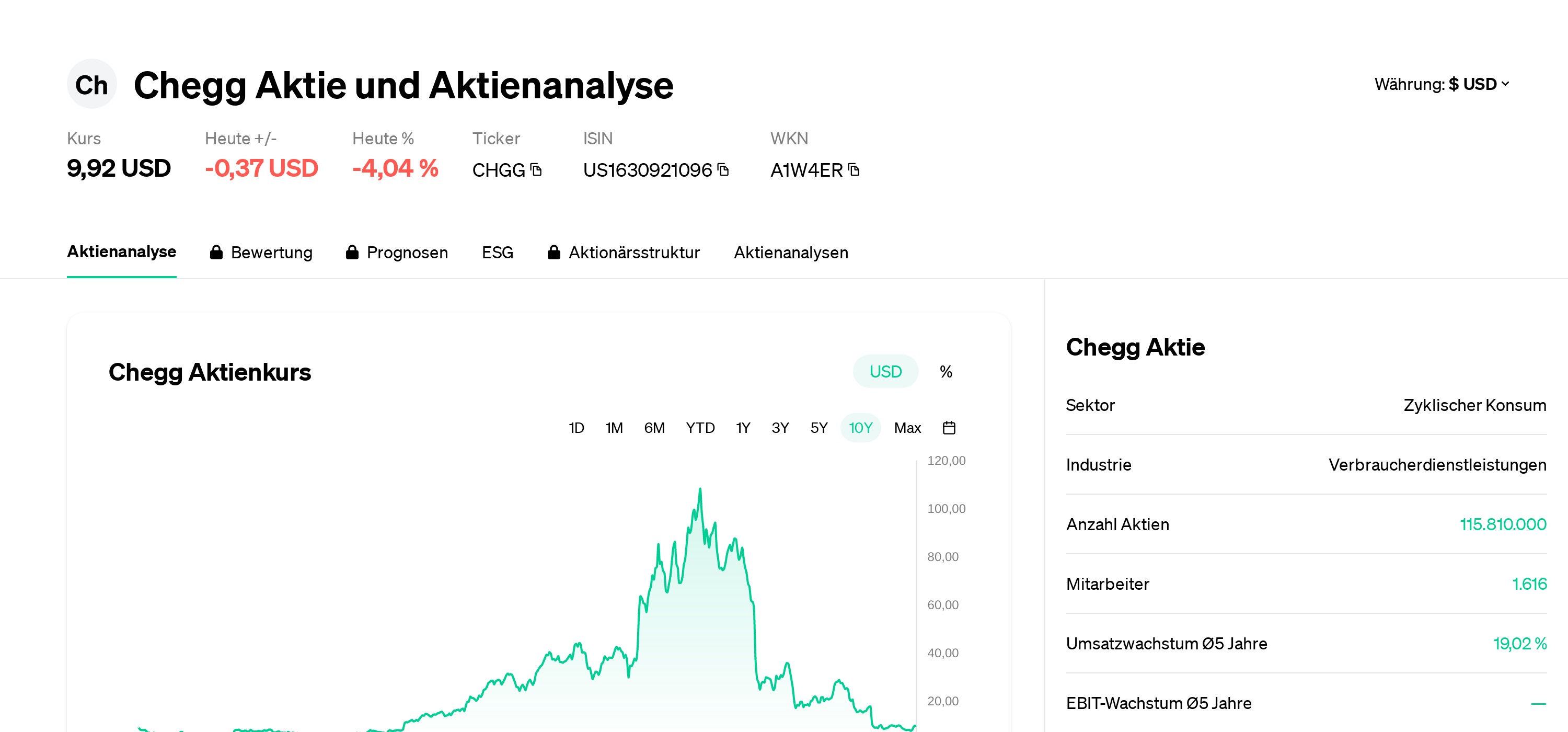Image resolution: width=1568 pixels, height=732 pixels.
Task: Click the Sektor value Zyklischer Konsum
Action: (x=1475, y=405)
